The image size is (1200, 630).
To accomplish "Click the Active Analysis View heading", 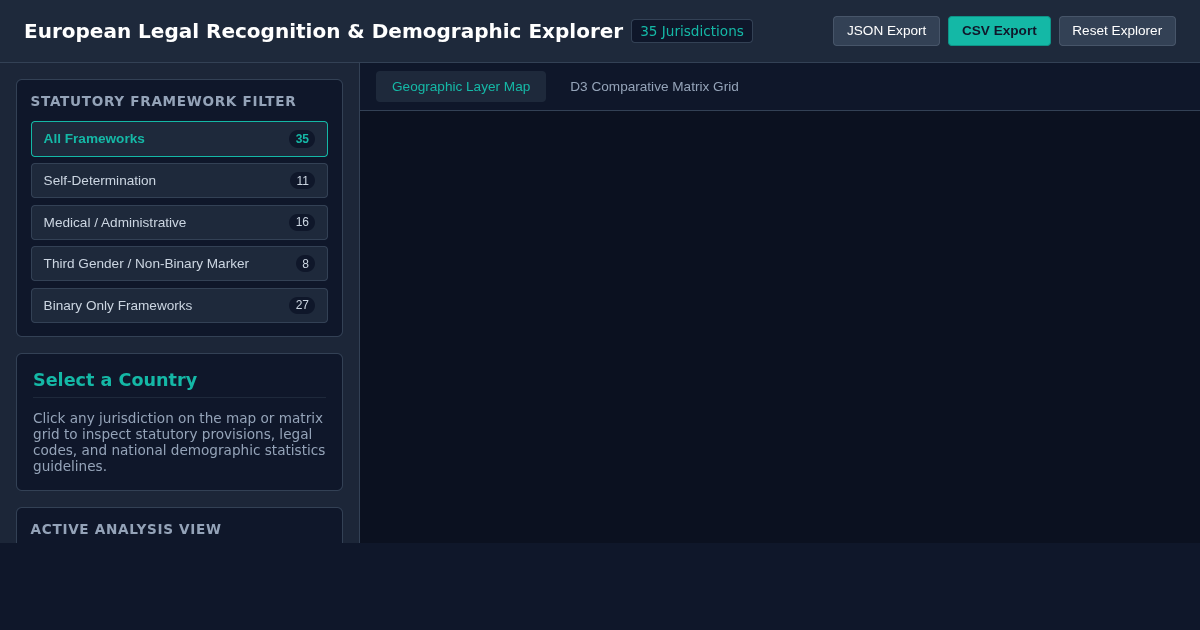I will [126, 529].
